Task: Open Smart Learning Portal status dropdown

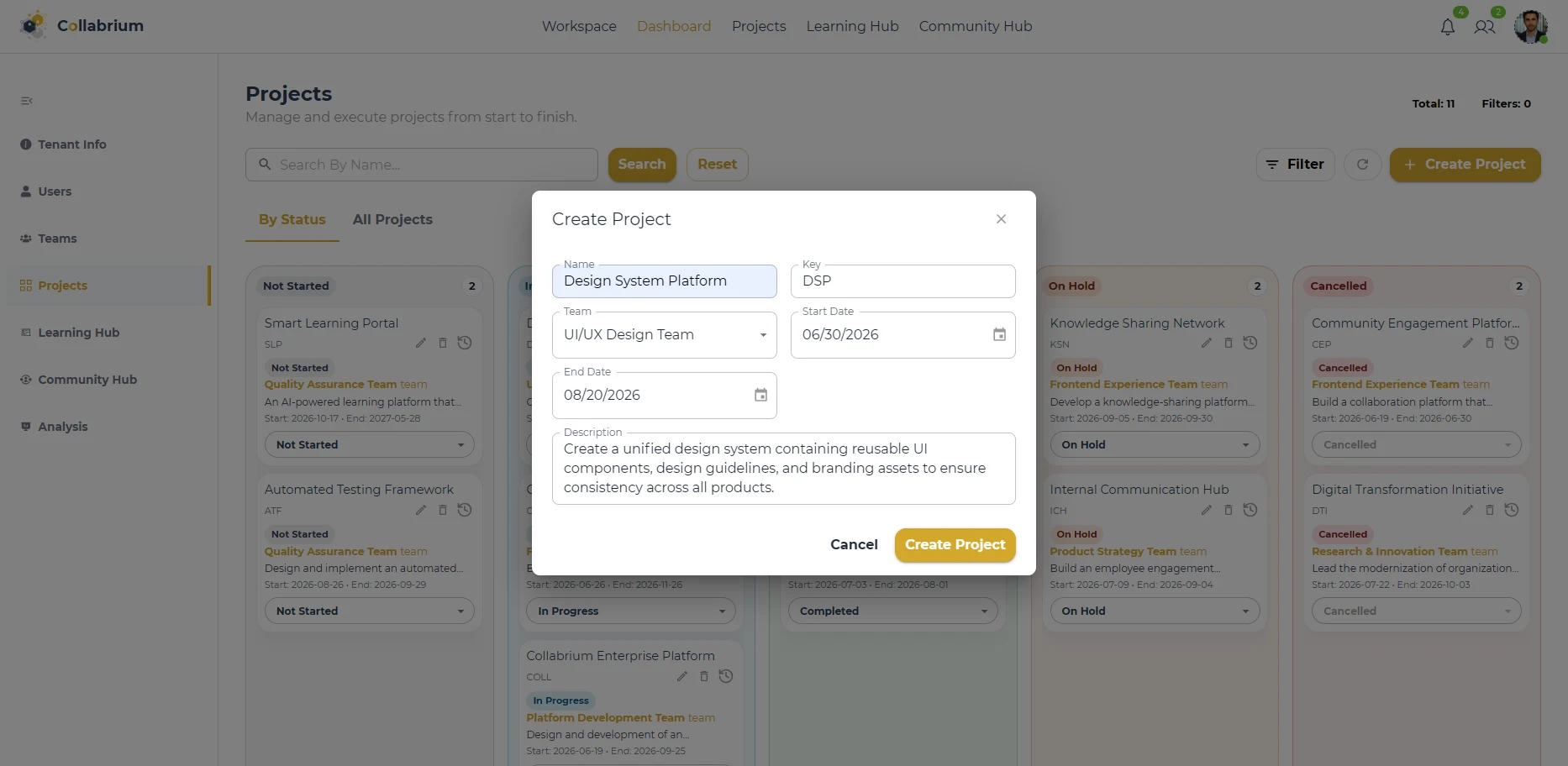Action: point(370,444)
